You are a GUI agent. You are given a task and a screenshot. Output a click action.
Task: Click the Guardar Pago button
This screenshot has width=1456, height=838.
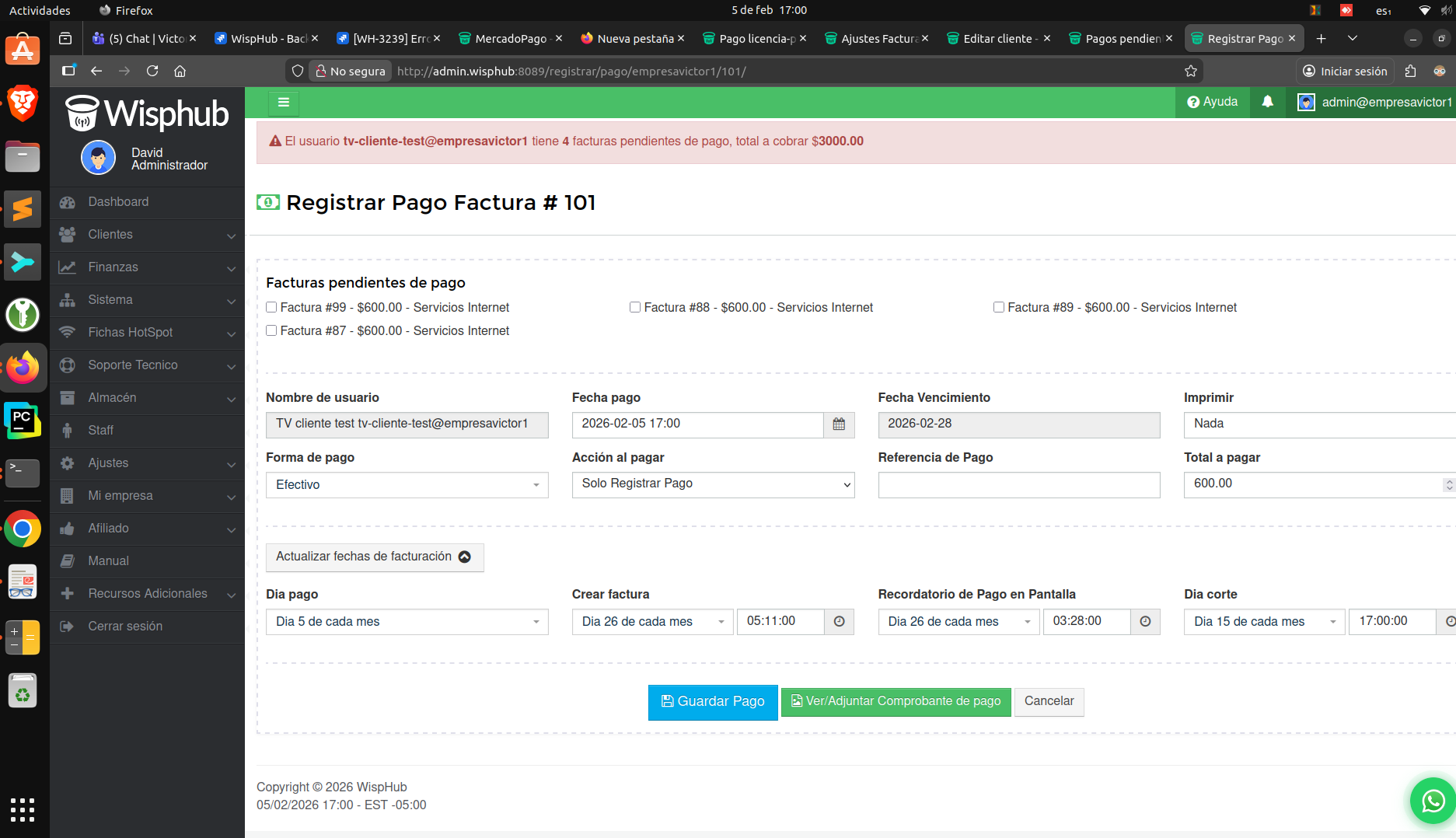click(x=713, y=702)
